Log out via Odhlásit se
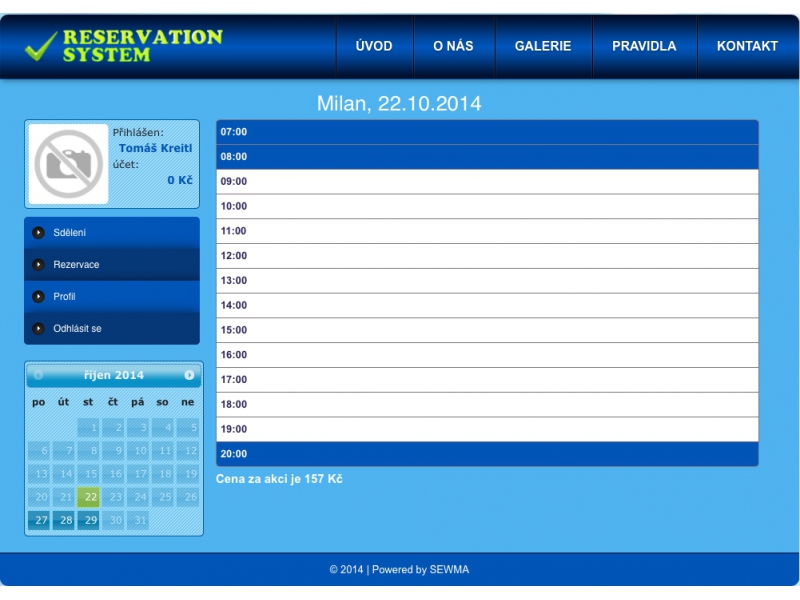800x600 pixels. point(77,329)
